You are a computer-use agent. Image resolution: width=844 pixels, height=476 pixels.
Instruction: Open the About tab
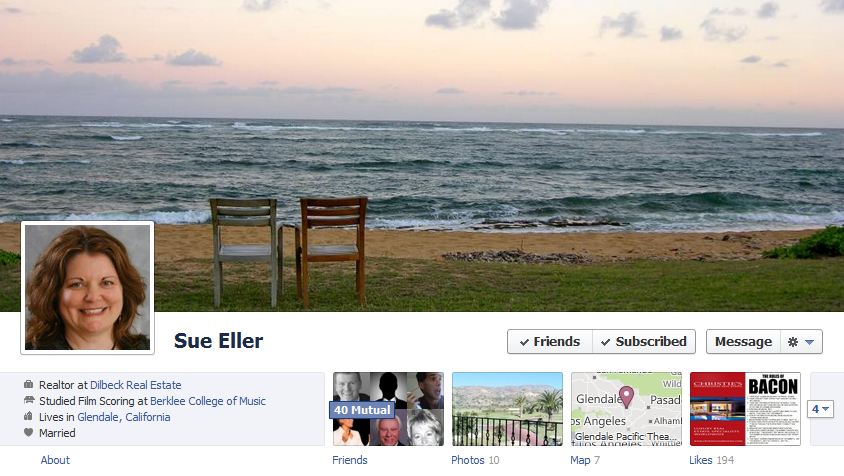(x=55, y=460)
